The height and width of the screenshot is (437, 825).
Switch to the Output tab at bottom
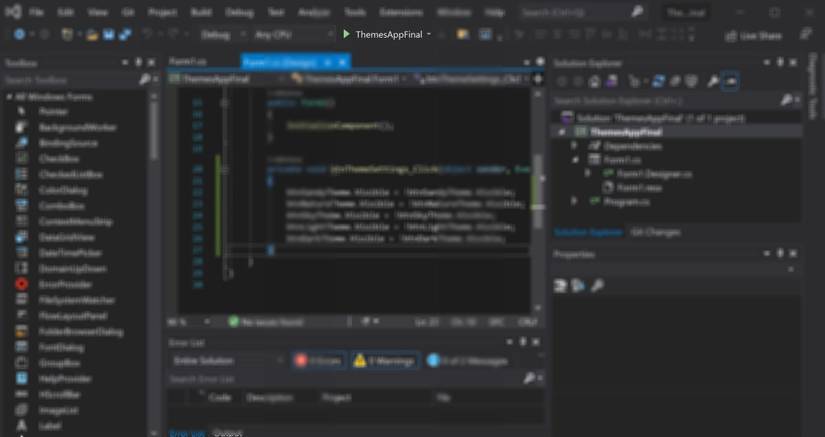tap(227, 433)
